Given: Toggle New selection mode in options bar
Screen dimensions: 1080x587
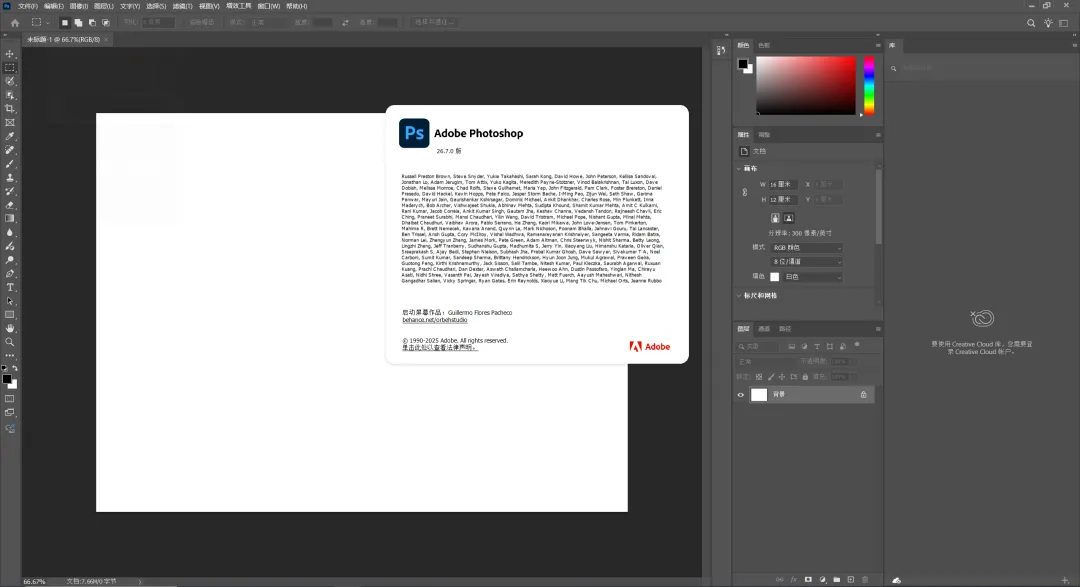Looking at the screenshot, I should [65, 23].
